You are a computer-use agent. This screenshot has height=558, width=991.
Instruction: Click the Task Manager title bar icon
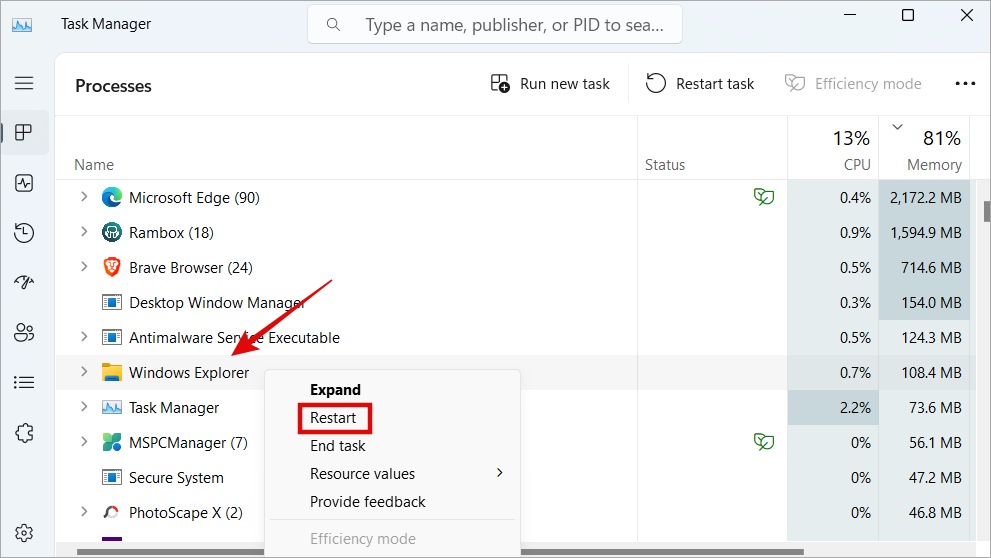22,25
